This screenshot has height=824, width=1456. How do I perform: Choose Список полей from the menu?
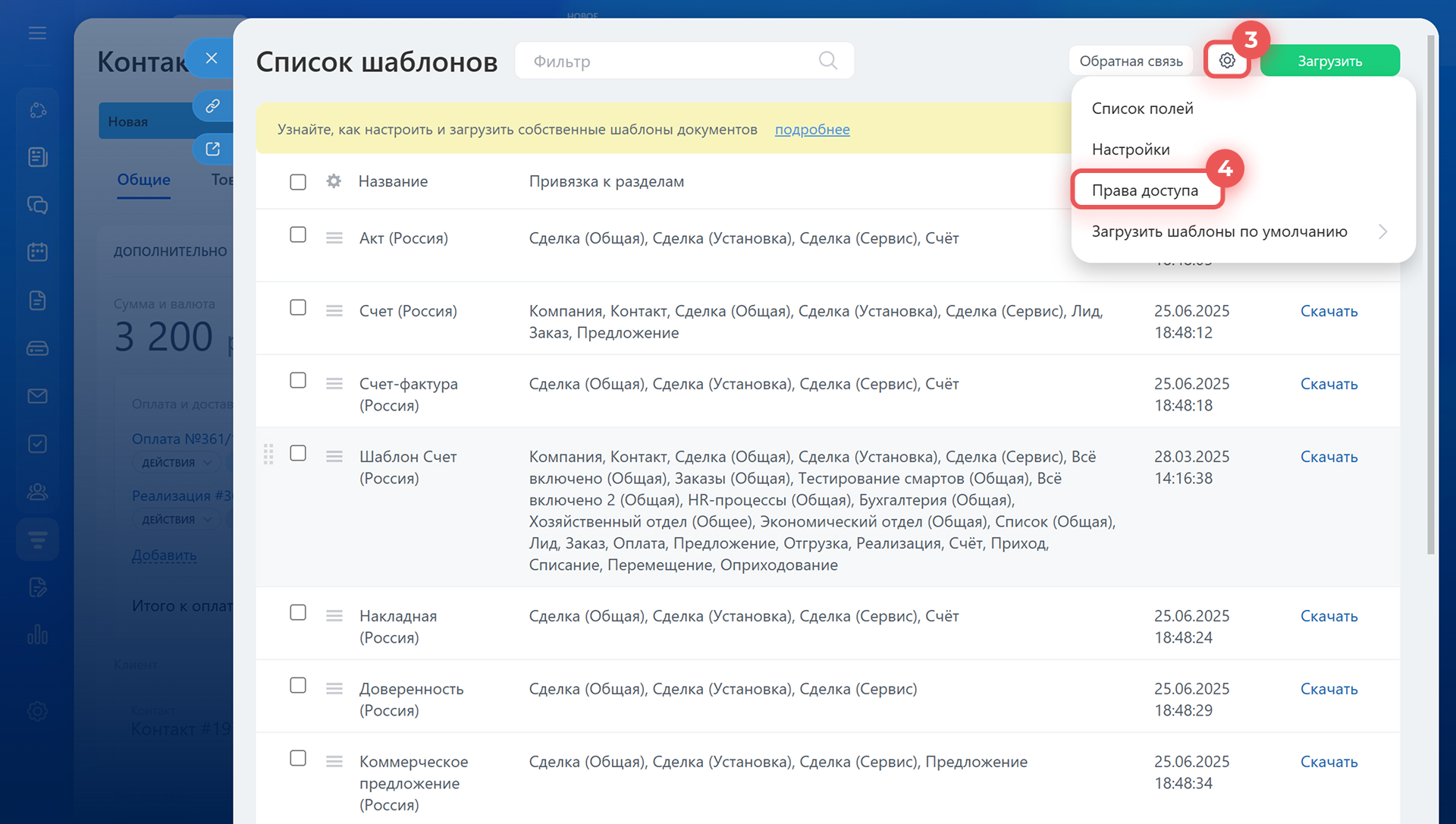click(1142, 109)
